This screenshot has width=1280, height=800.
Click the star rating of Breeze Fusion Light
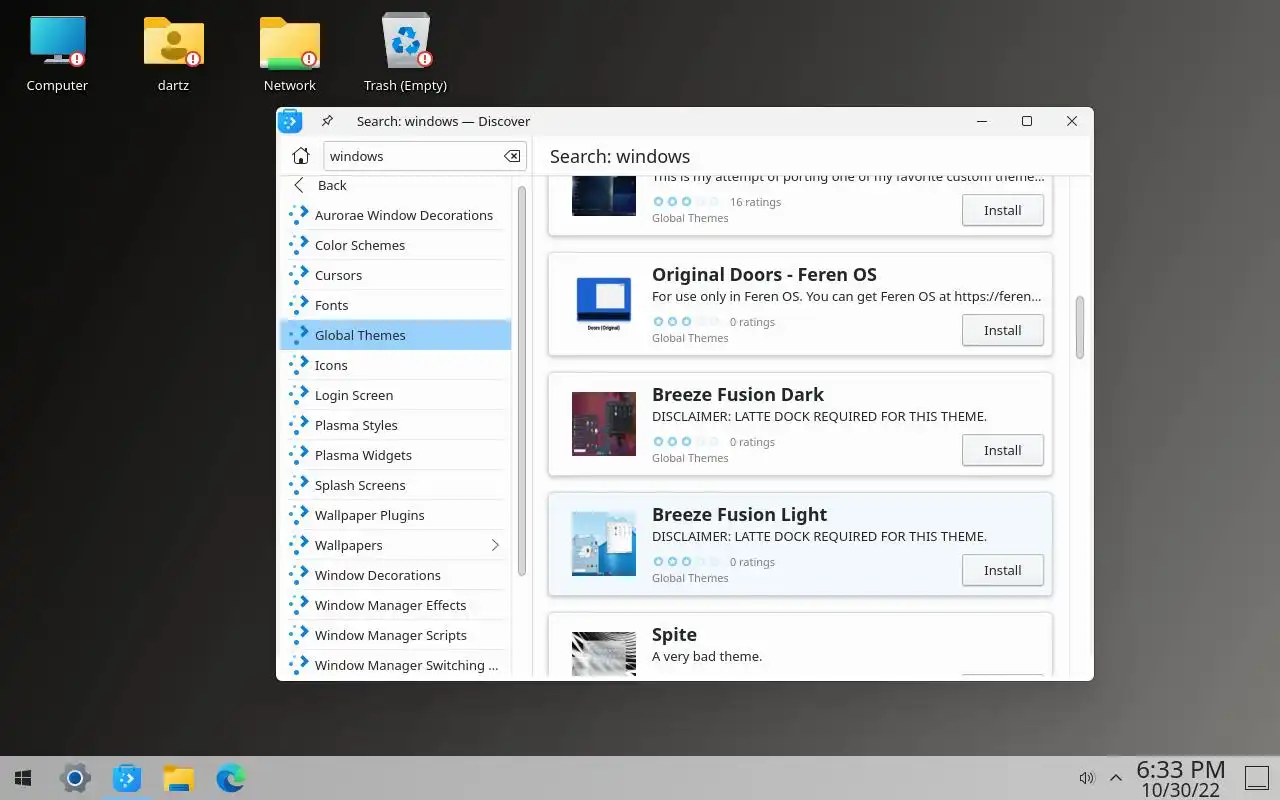tap(686, 562)
